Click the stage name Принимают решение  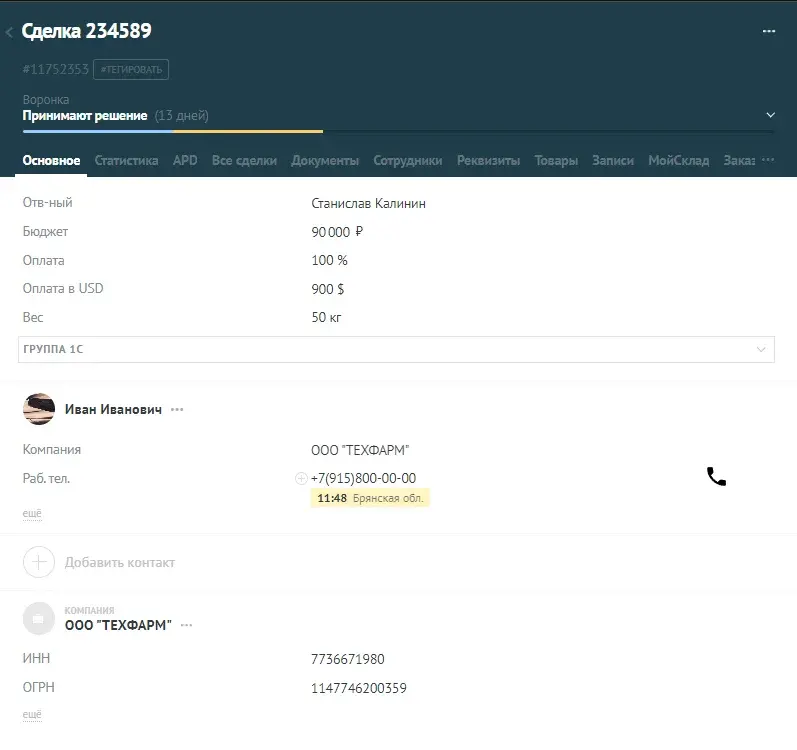tap(85, 116)
